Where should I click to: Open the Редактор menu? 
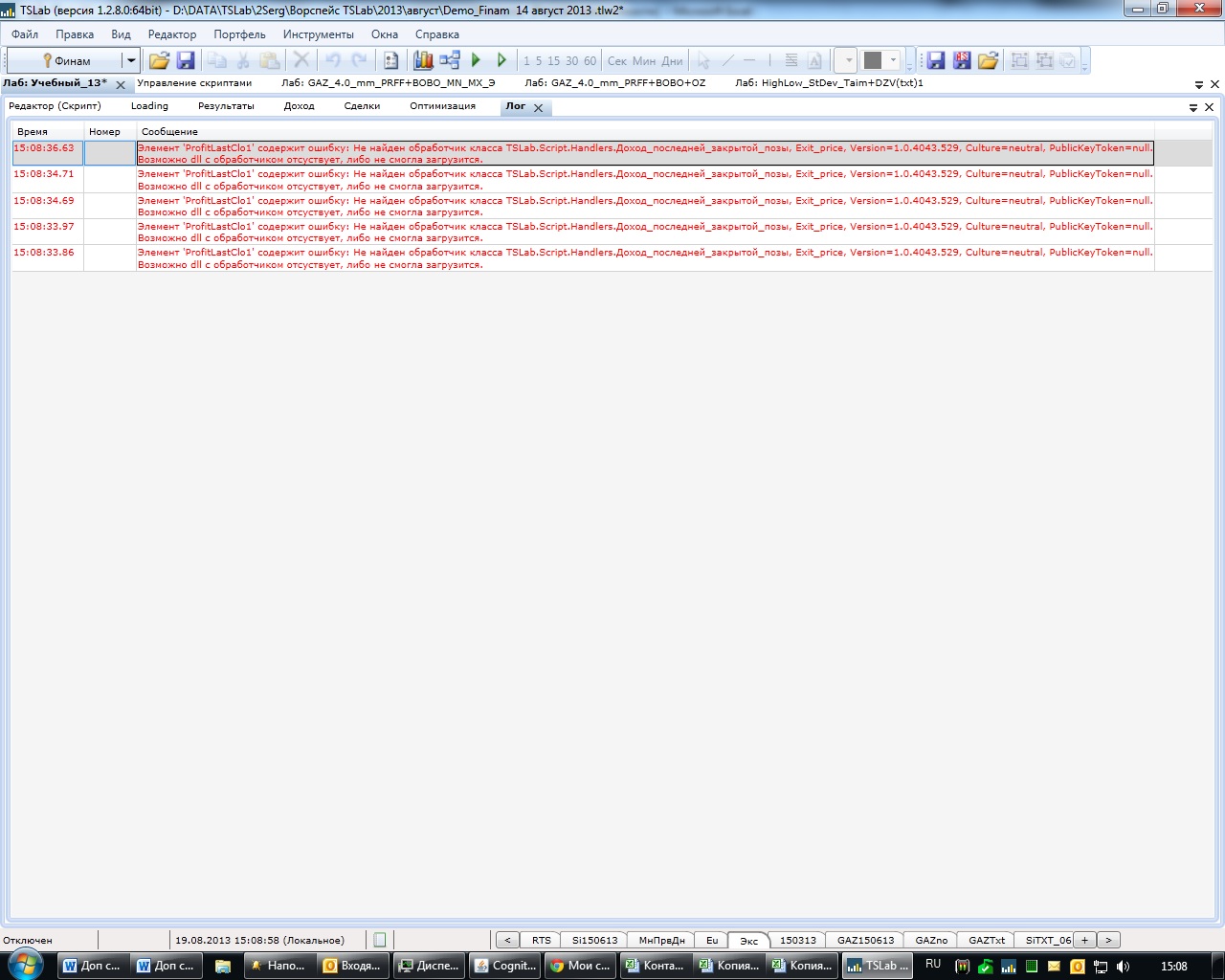pyautogui.click(x=172, y=34)
